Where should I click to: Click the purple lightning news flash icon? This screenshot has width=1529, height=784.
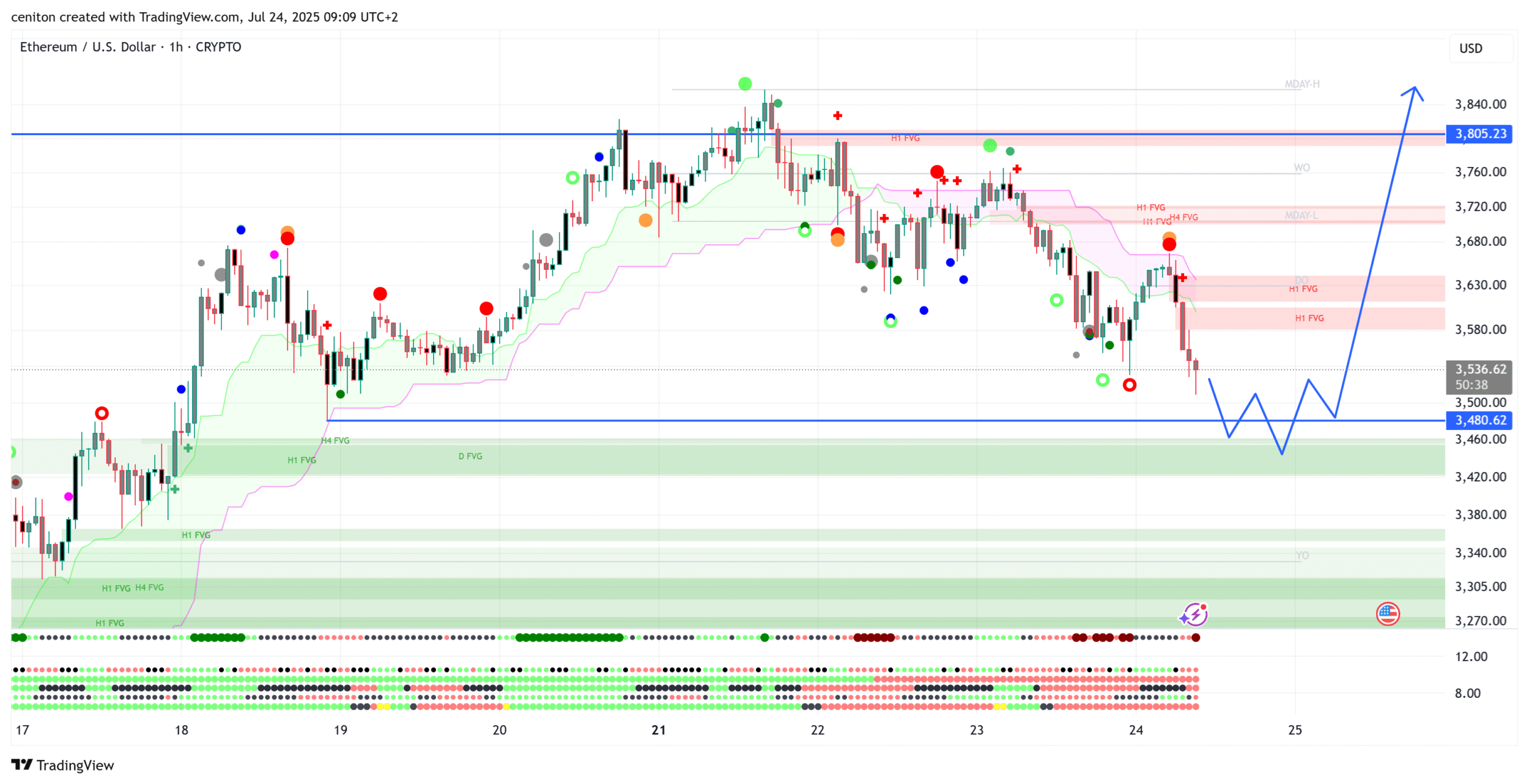[x=1194, y=615]
